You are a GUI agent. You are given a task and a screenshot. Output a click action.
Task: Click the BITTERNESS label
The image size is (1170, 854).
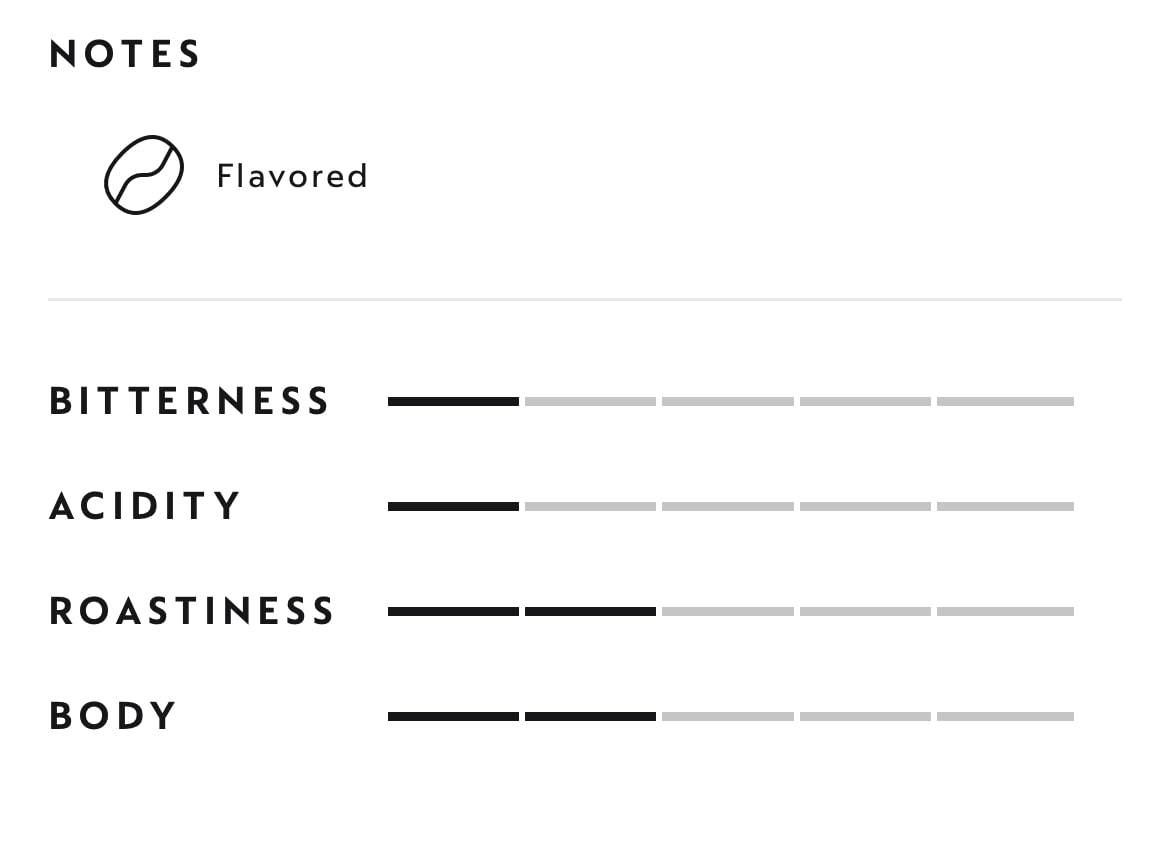click(x=189, y=401)
